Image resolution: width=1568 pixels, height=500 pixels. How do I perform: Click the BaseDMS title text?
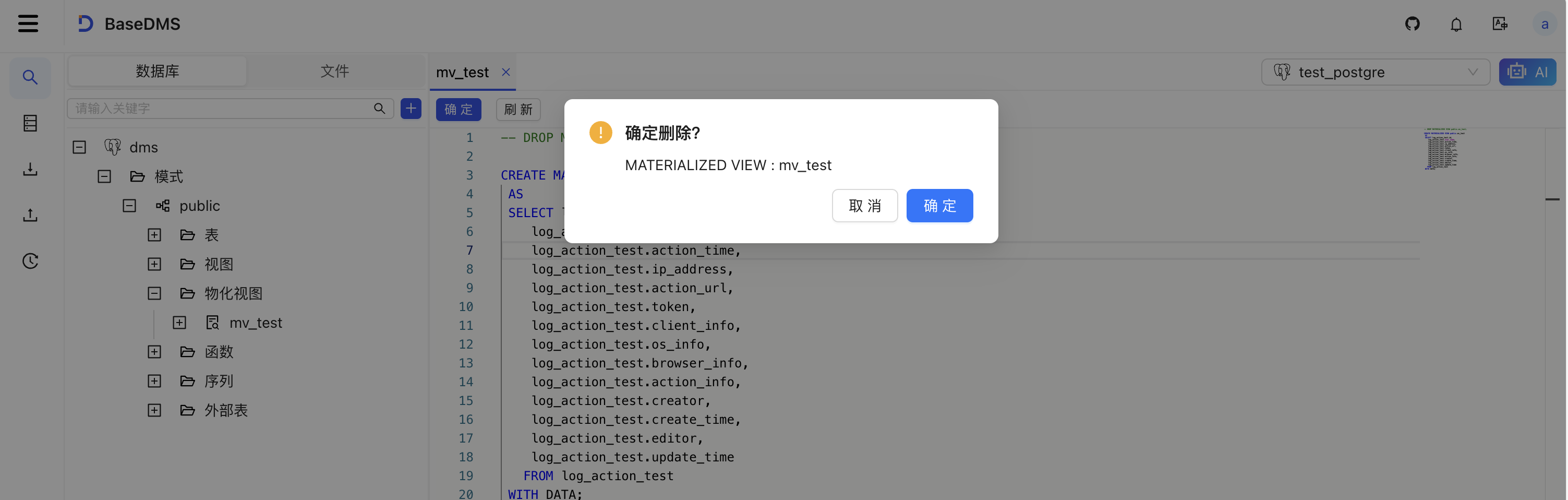tap(142, 24)
